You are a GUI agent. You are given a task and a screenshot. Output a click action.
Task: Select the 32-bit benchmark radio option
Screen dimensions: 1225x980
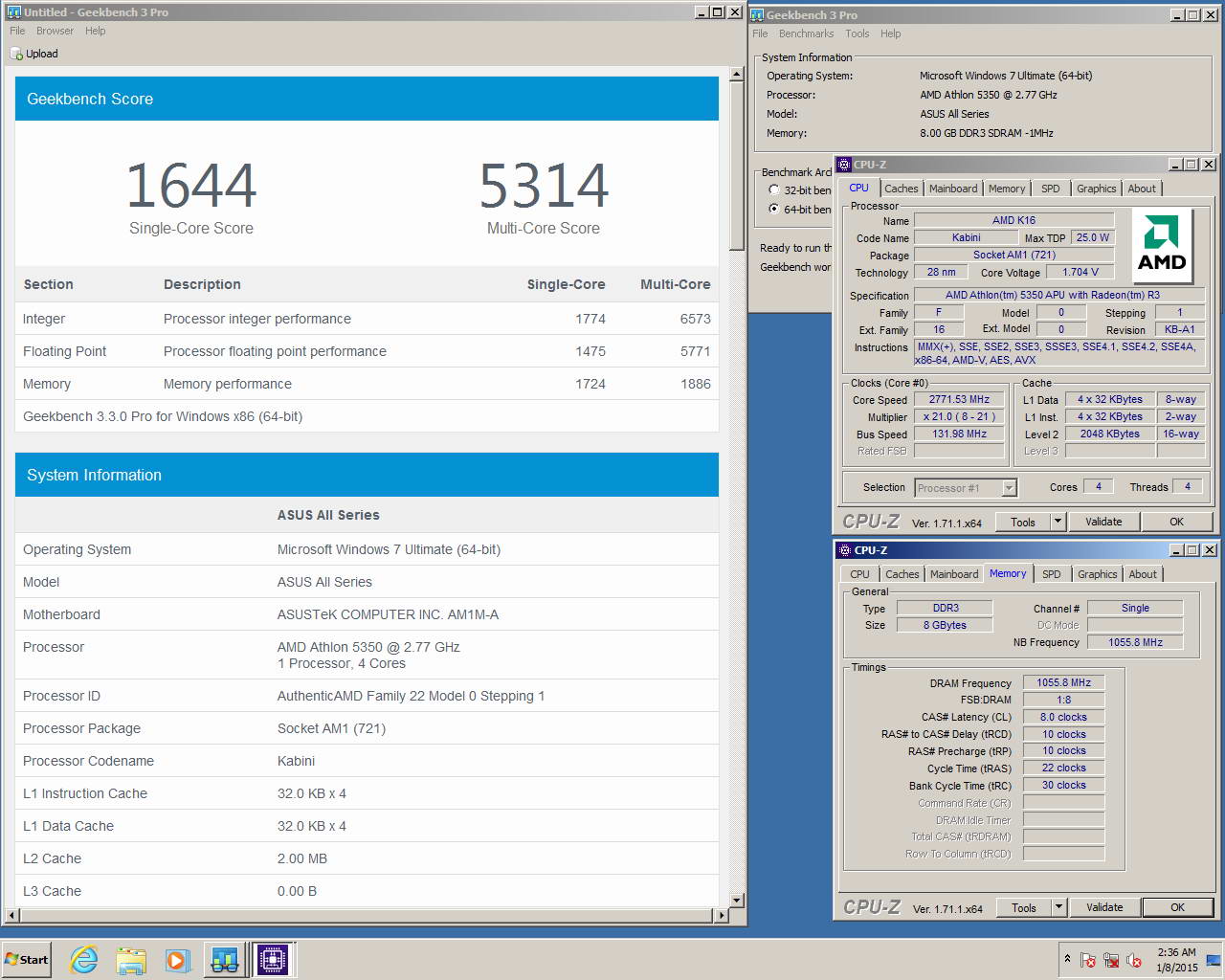774,189
